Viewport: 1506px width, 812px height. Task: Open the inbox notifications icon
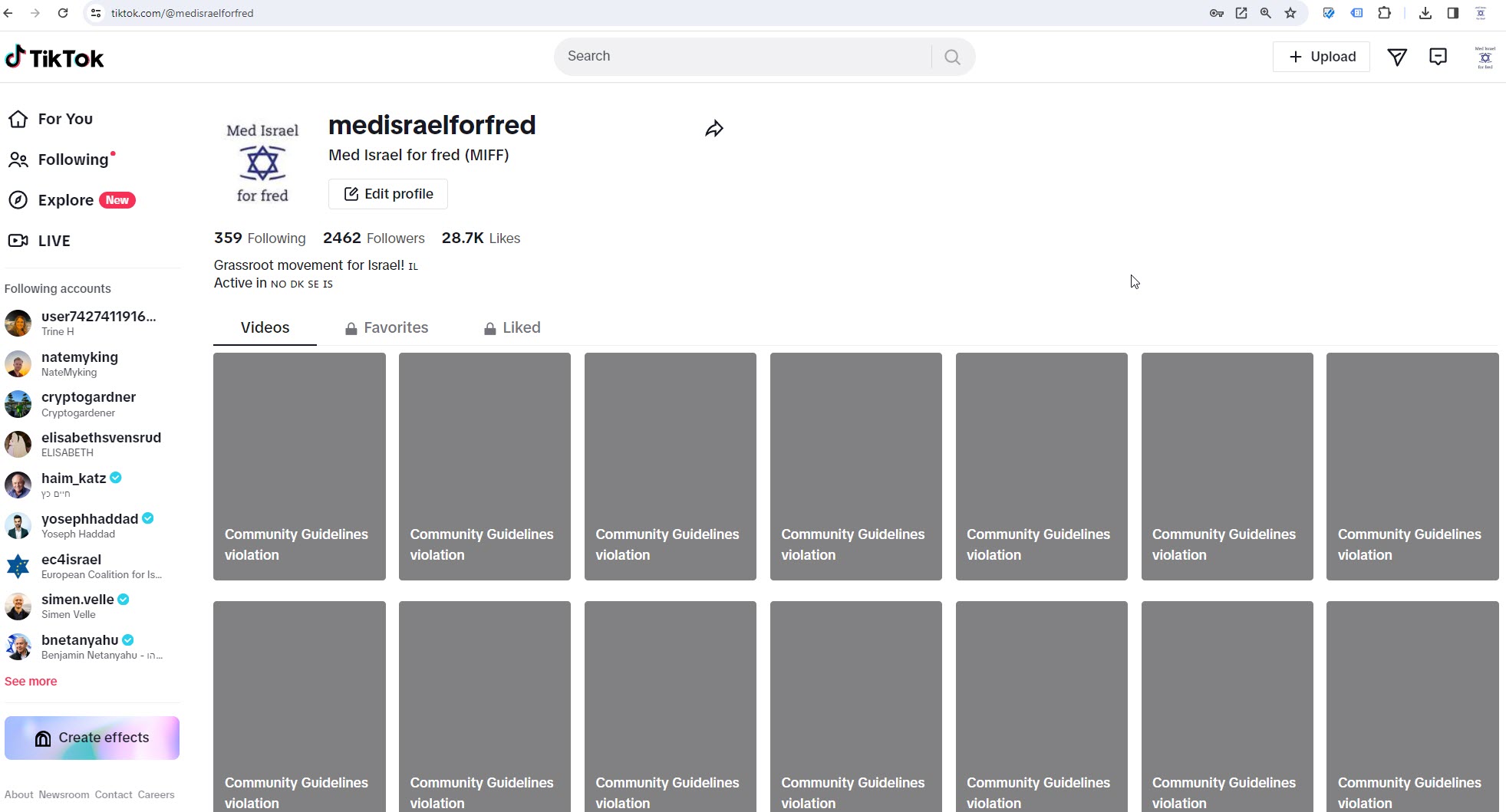[x=1438, y=57]
